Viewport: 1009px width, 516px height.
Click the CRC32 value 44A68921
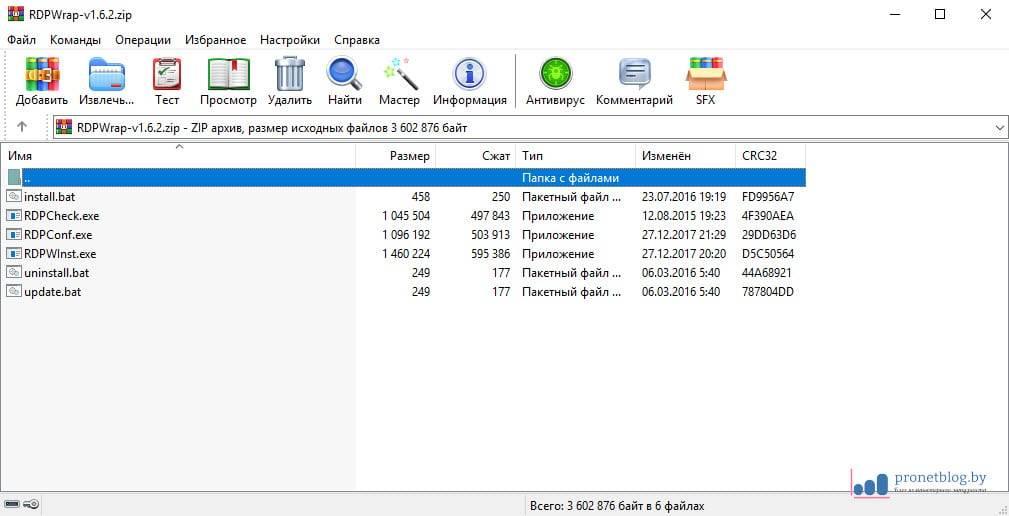[x=767, y=273]
